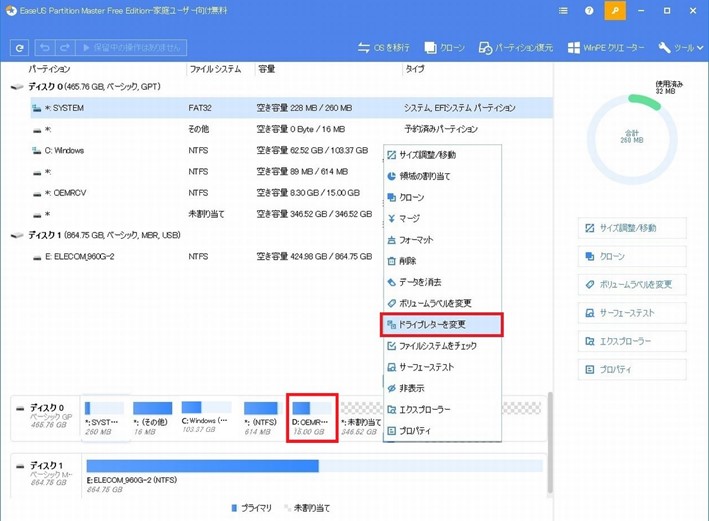
Task: Open the hamburger list menu in title bar
Action: pos(563,10)
